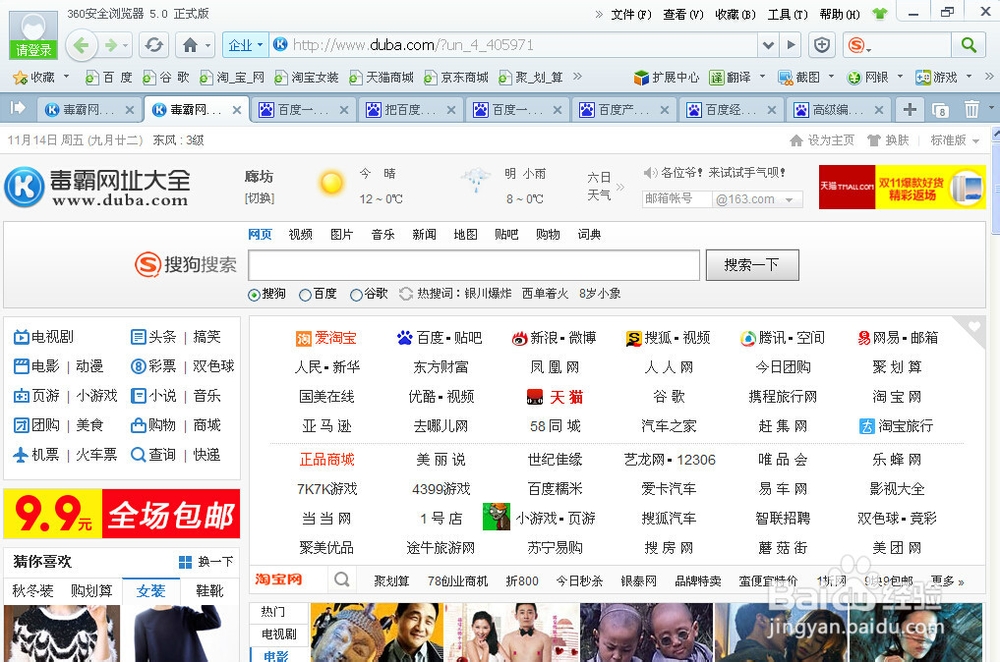The image size is (1000, 662).
Task: Open 扩展中心 extension center
Action: pyautogui.click(x=666, y=78)
